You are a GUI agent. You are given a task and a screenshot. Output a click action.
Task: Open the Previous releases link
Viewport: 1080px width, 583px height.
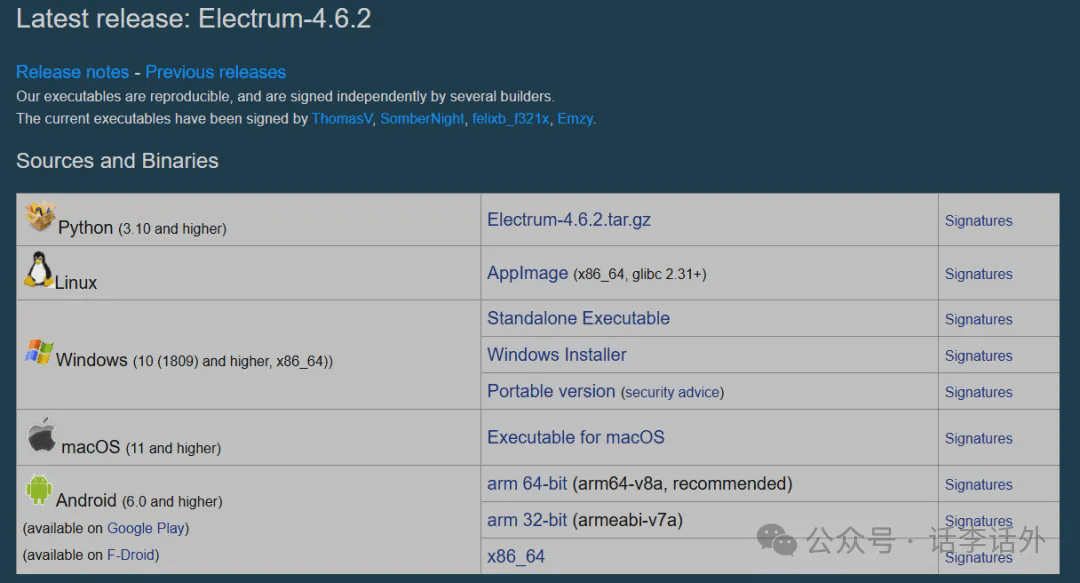click(215, 72)
